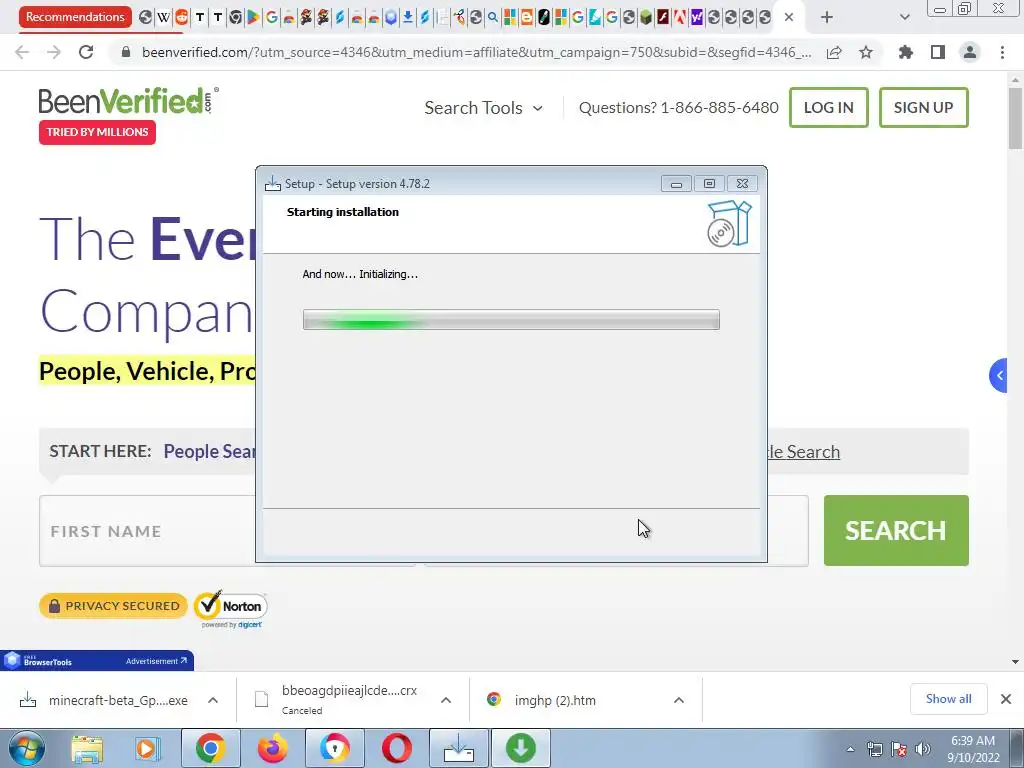Image resolution: width=1024 pixels, height=768 pixels.
Task: Expand the Search Tools menu
Action: click(483, 108)
